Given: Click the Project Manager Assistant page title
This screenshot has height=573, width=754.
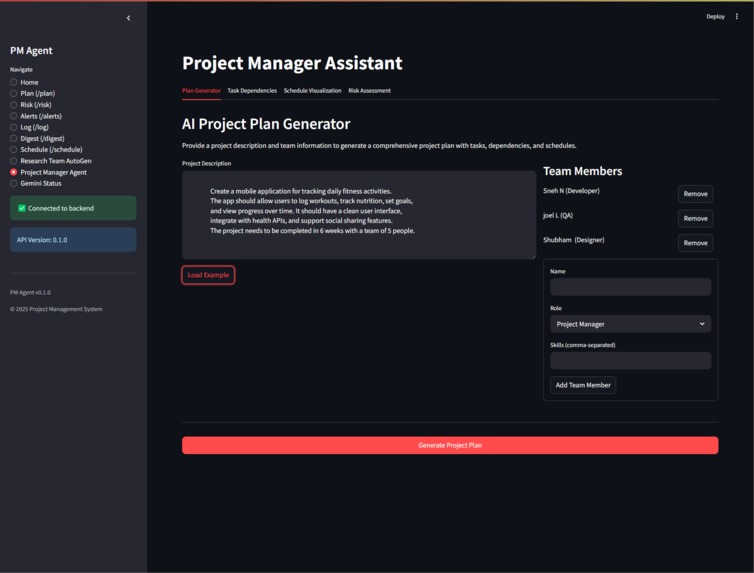Looking at the screenshot, I should 292,63.
